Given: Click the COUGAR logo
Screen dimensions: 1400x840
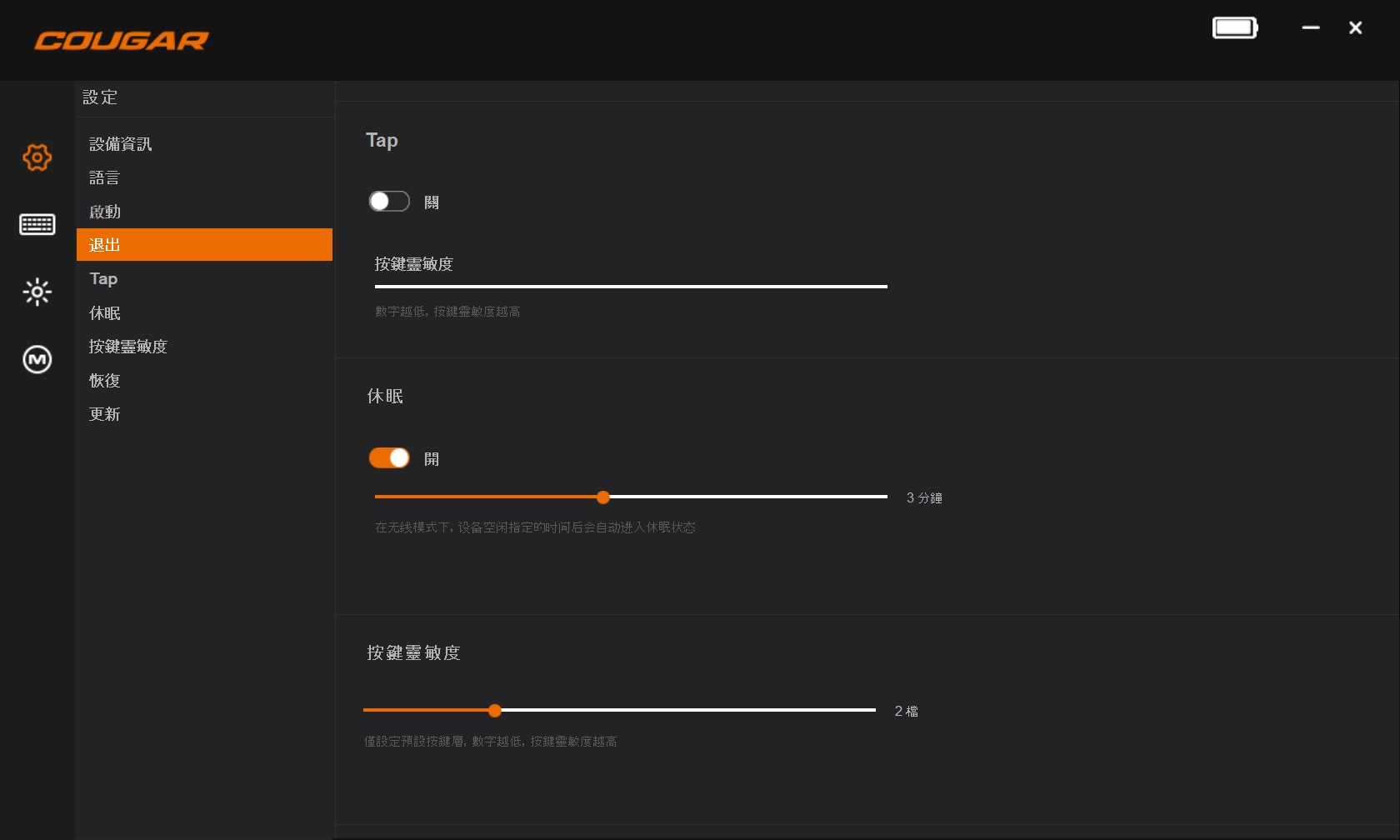Looking at the screenshot, I should point(122,40).
